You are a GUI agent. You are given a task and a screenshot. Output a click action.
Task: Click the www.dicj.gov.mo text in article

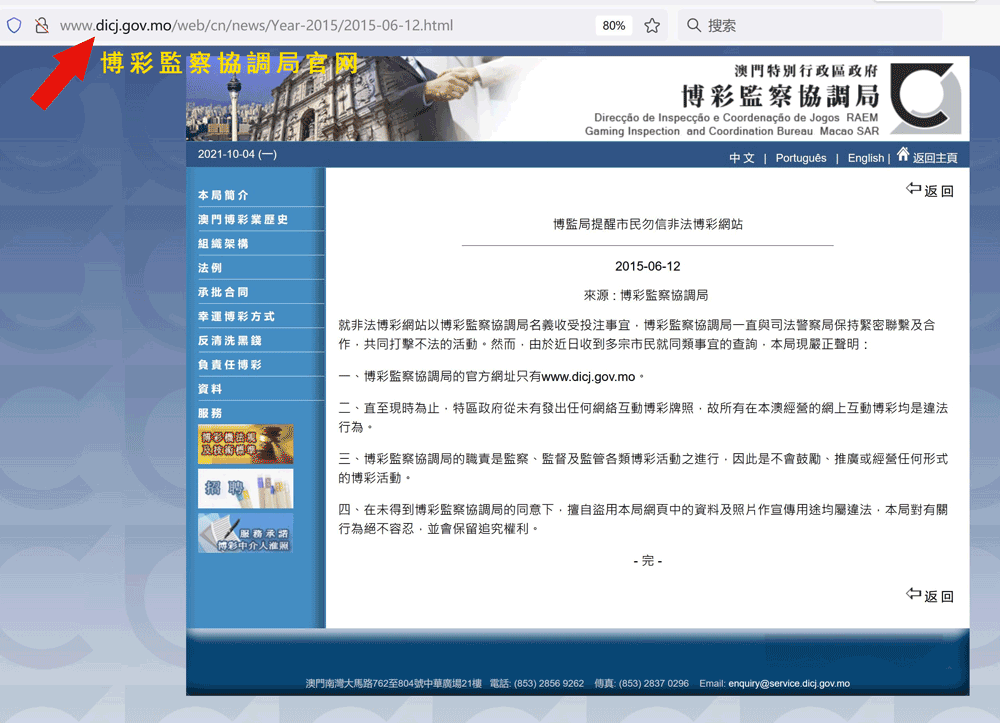coord(588,377)
